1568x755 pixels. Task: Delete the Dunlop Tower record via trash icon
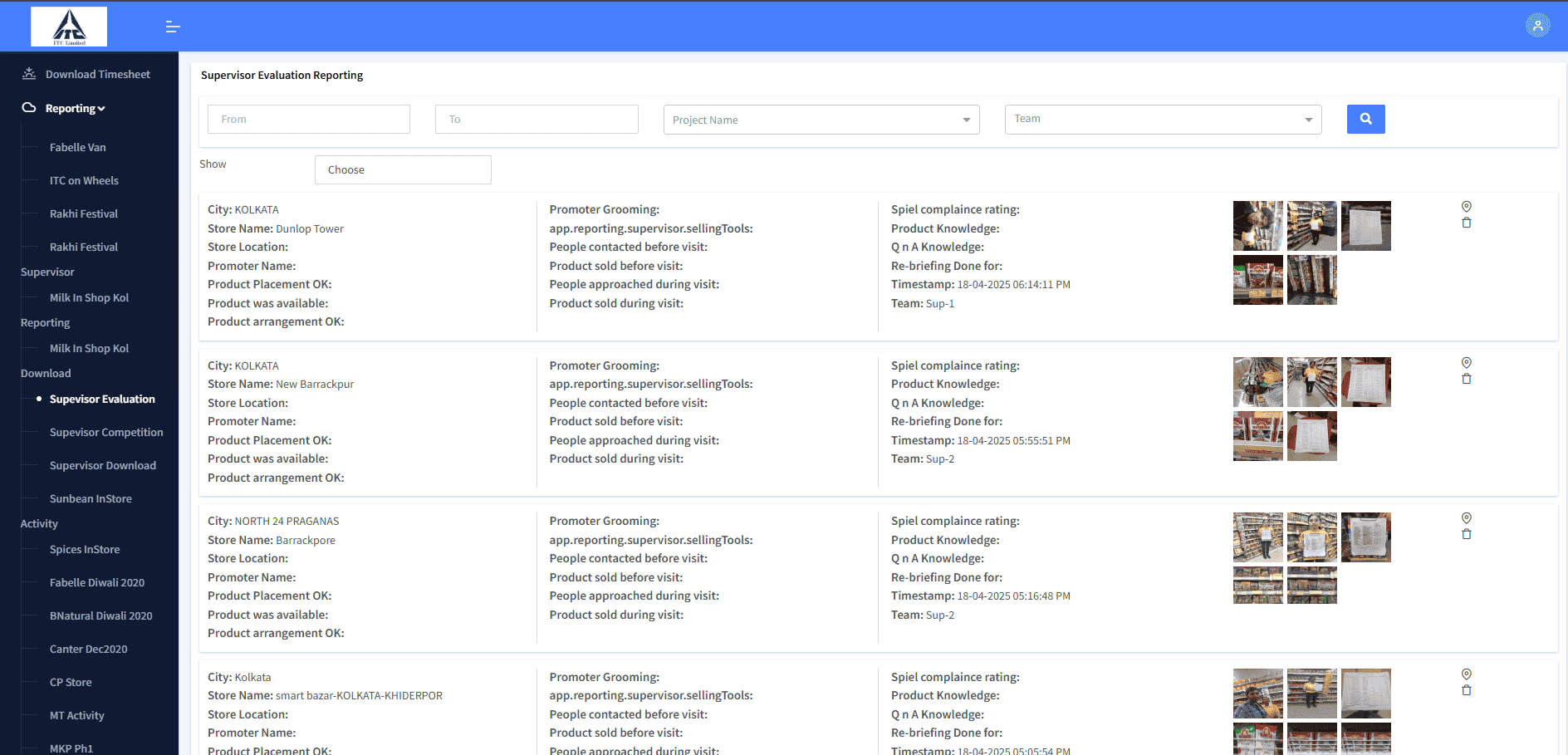coord(1467,223)
